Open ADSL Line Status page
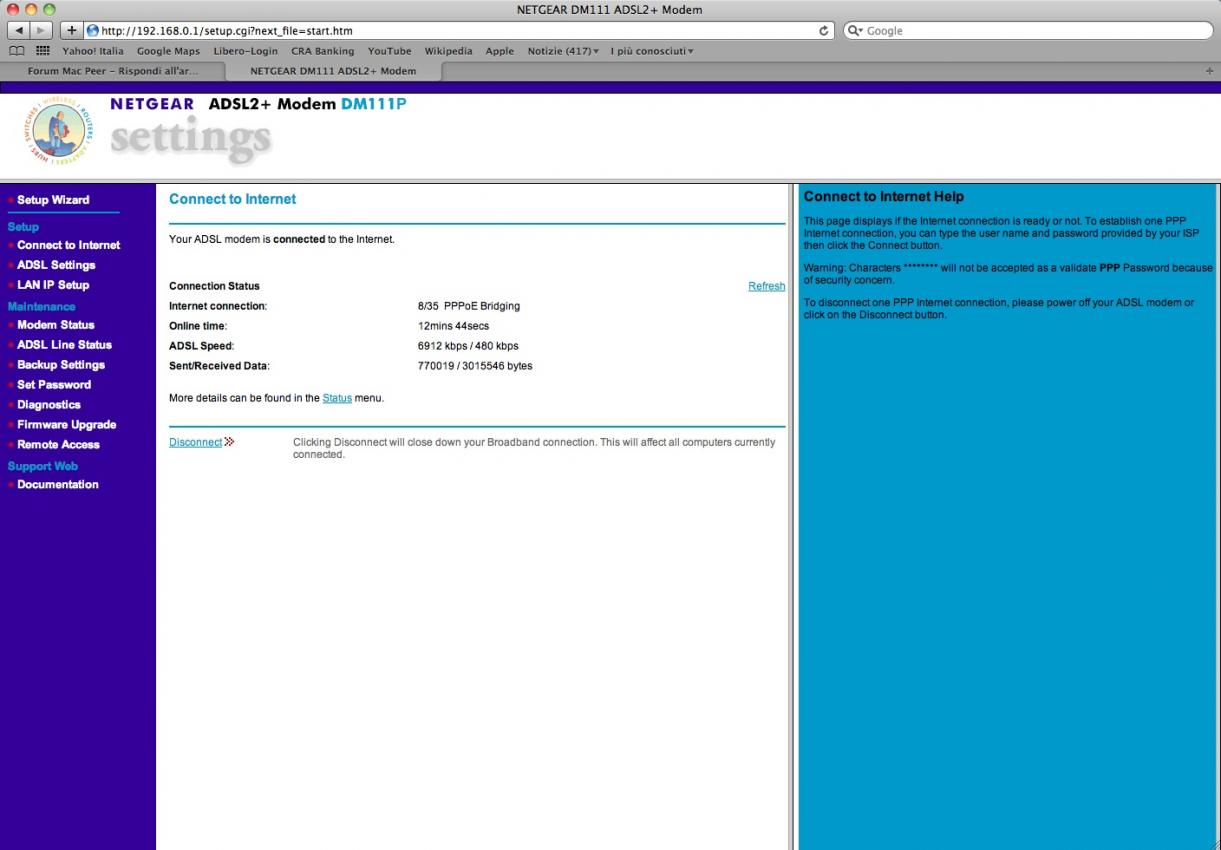Image resolution: width=1221 pixels, height=850 pixels. pyautogui.click(x=64, y=345)
